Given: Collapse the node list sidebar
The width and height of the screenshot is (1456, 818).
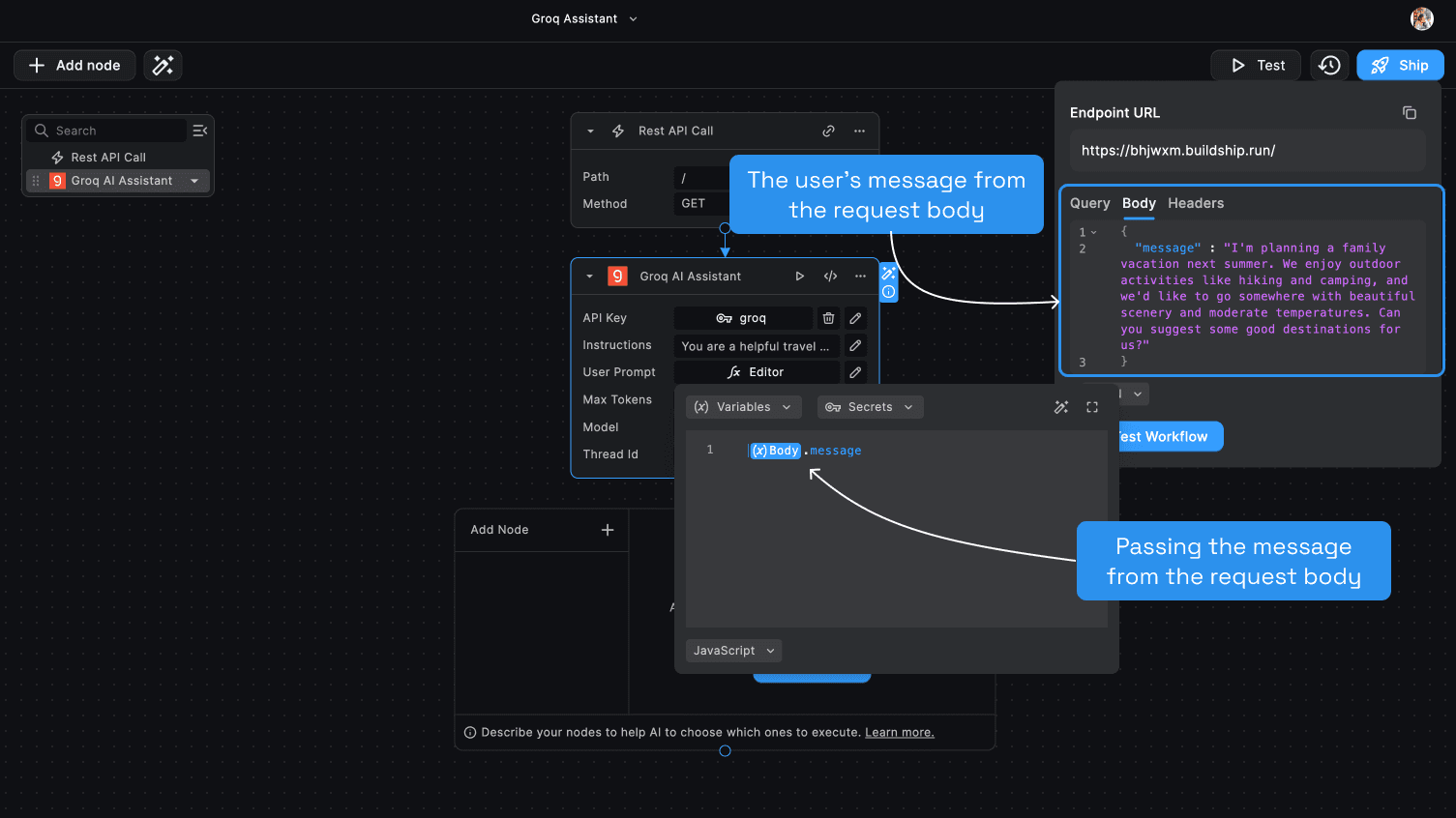Looking at the screenshot, I should click(200, 131).
